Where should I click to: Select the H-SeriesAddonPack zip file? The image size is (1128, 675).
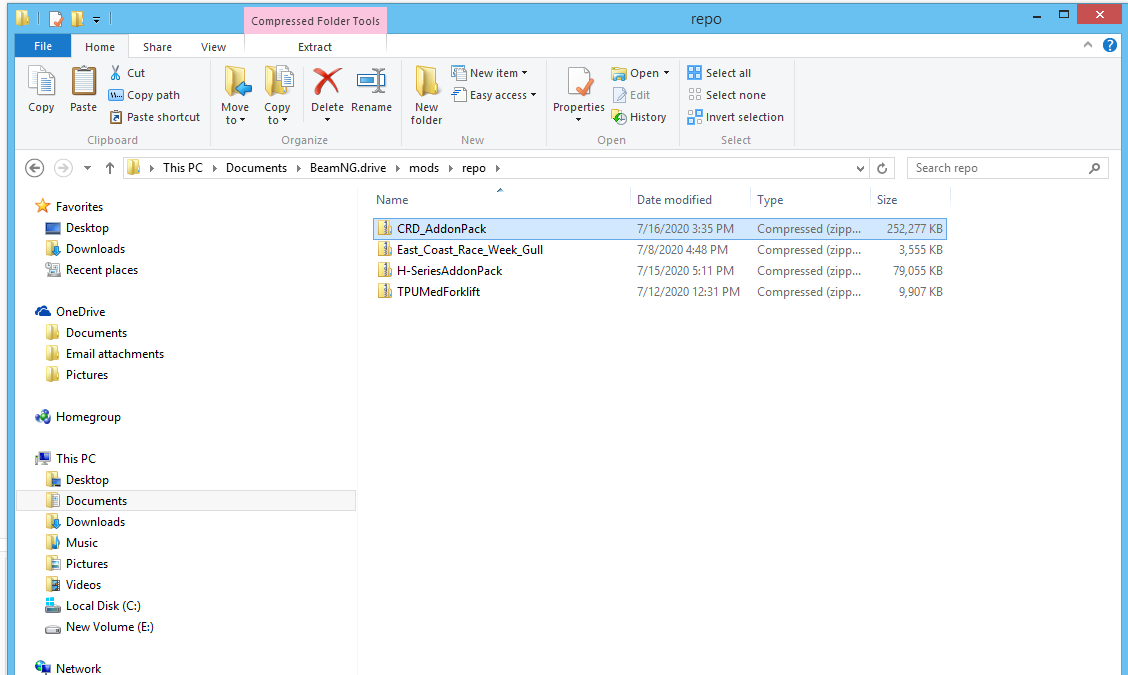pos(660,271)
